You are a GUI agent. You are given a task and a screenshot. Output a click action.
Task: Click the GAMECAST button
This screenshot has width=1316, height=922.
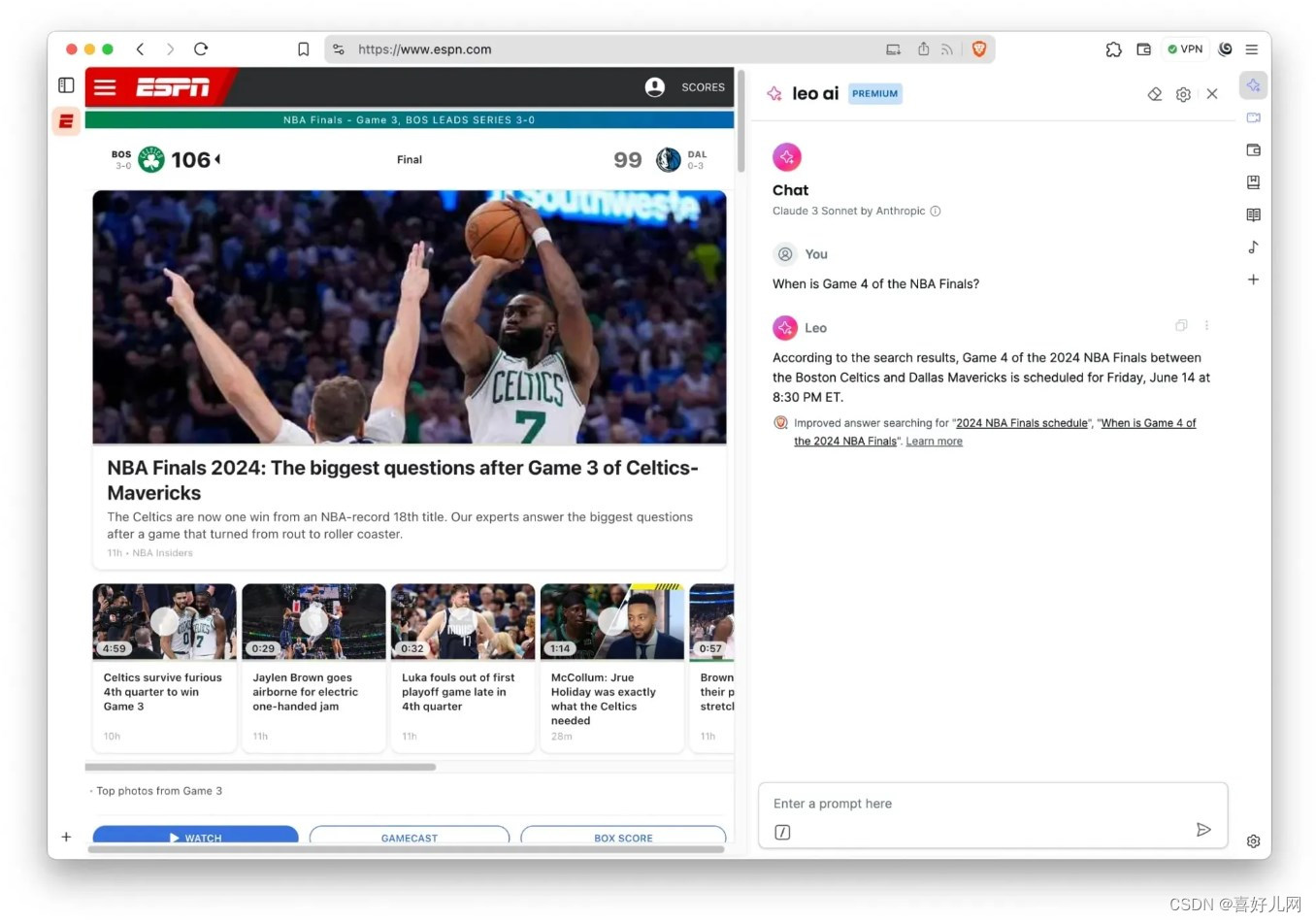[x=410, y=836]
